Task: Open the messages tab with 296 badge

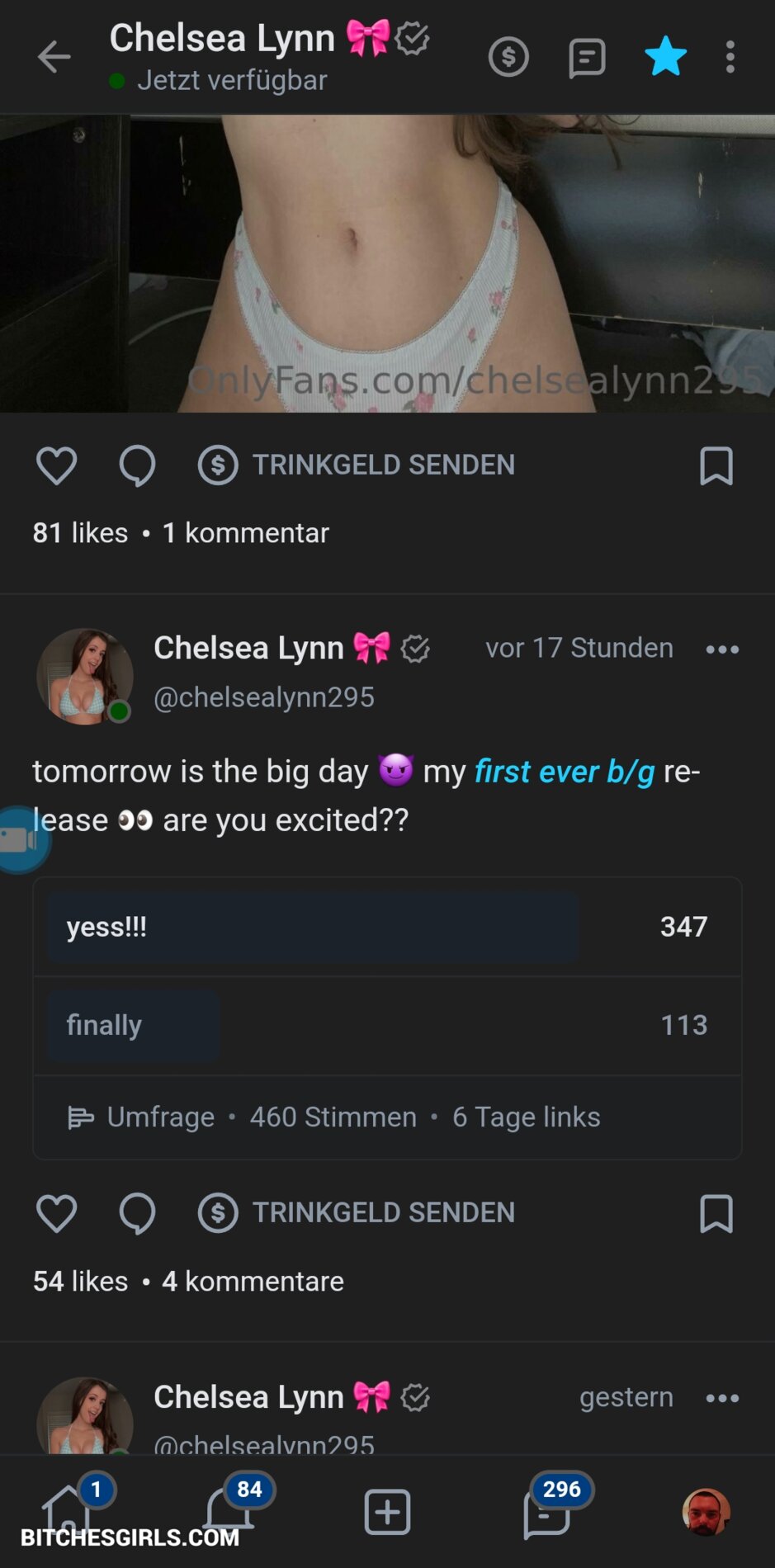Action: coord(546,1512)
